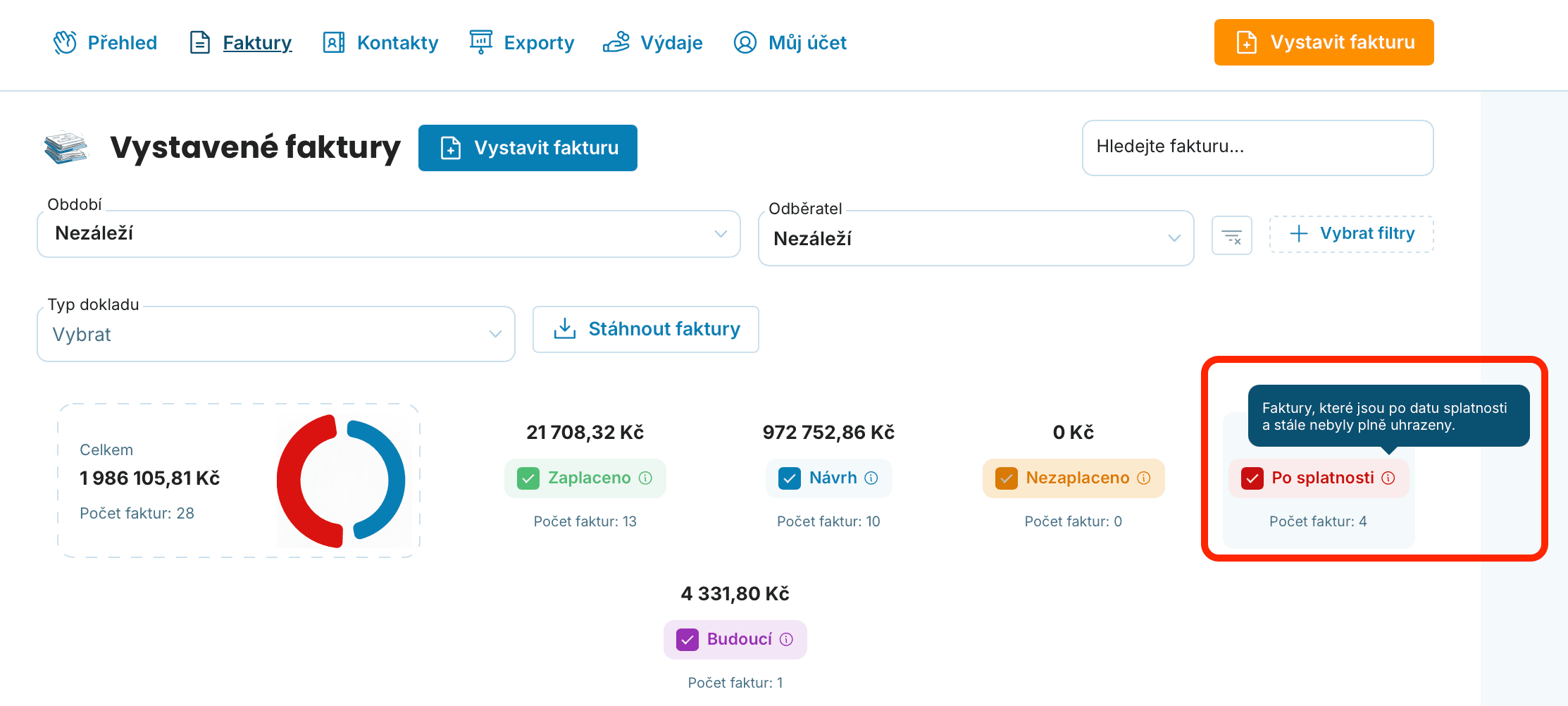Click info icon next to Zaplaceno
The image size is (1568, 706).
pyautogui.click(x=645, y=478)
